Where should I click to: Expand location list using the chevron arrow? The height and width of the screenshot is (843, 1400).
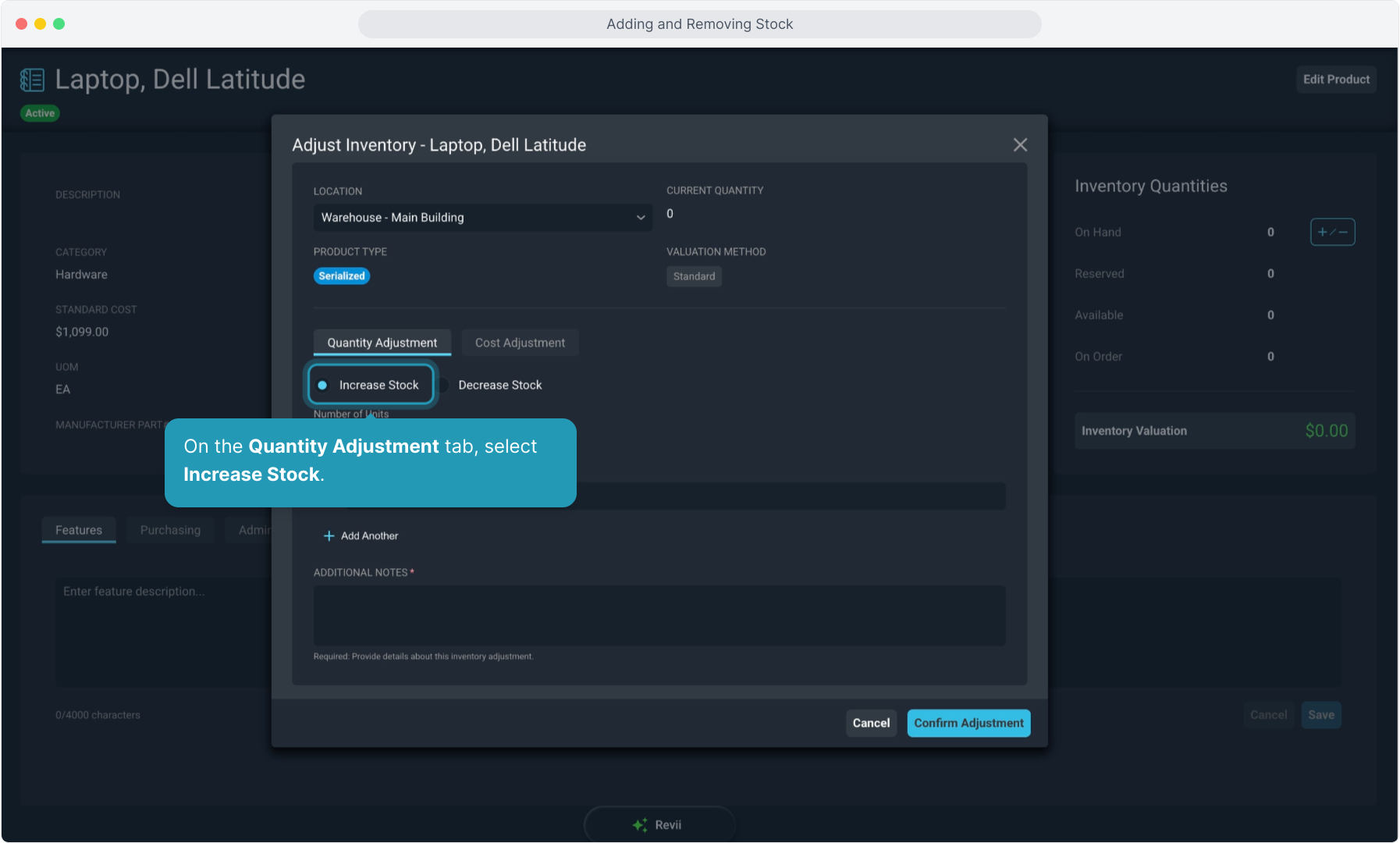point(641,218)
